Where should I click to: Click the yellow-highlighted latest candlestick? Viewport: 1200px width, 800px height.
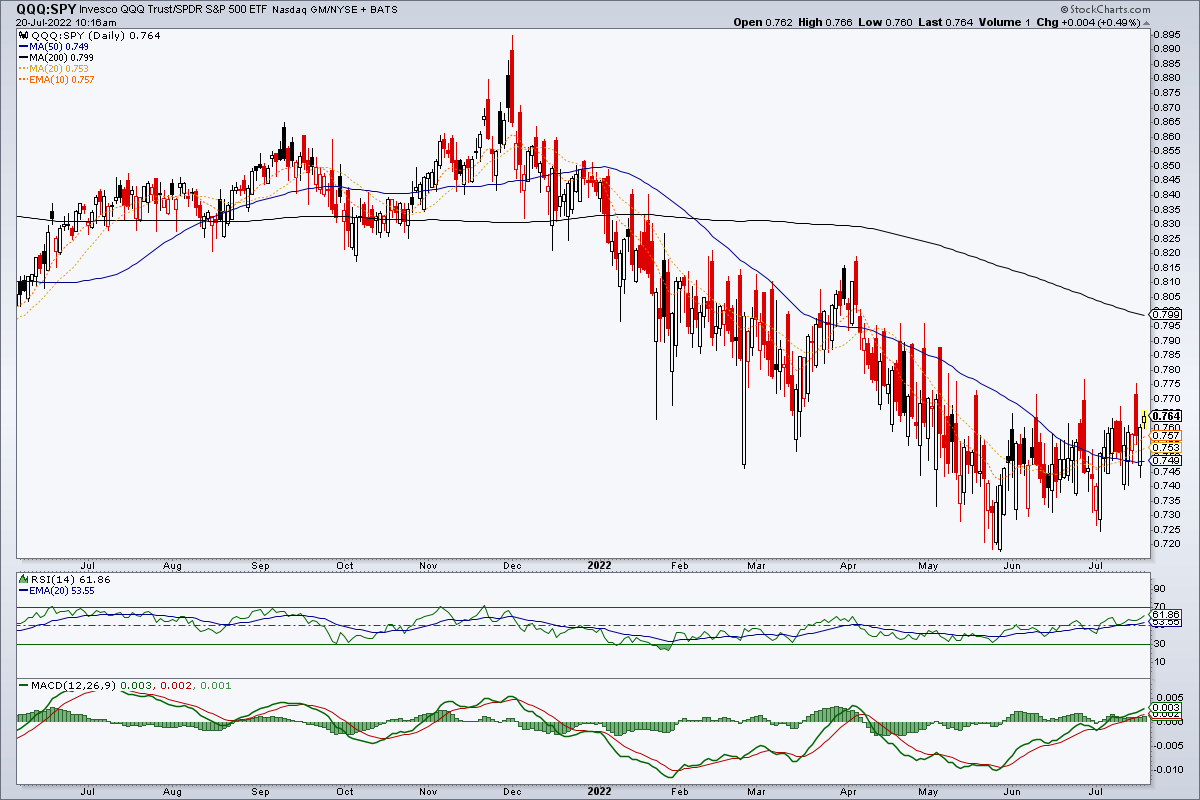coord(1144,419)
